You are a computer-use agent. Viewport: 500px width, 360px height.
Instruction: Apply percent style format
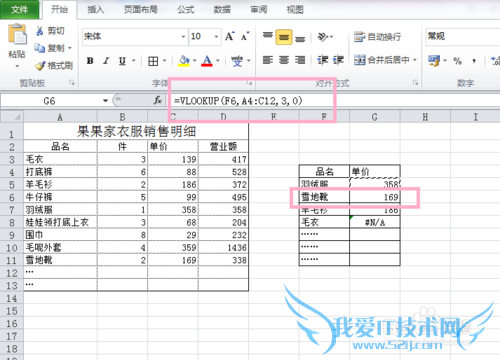click(457, 61)
